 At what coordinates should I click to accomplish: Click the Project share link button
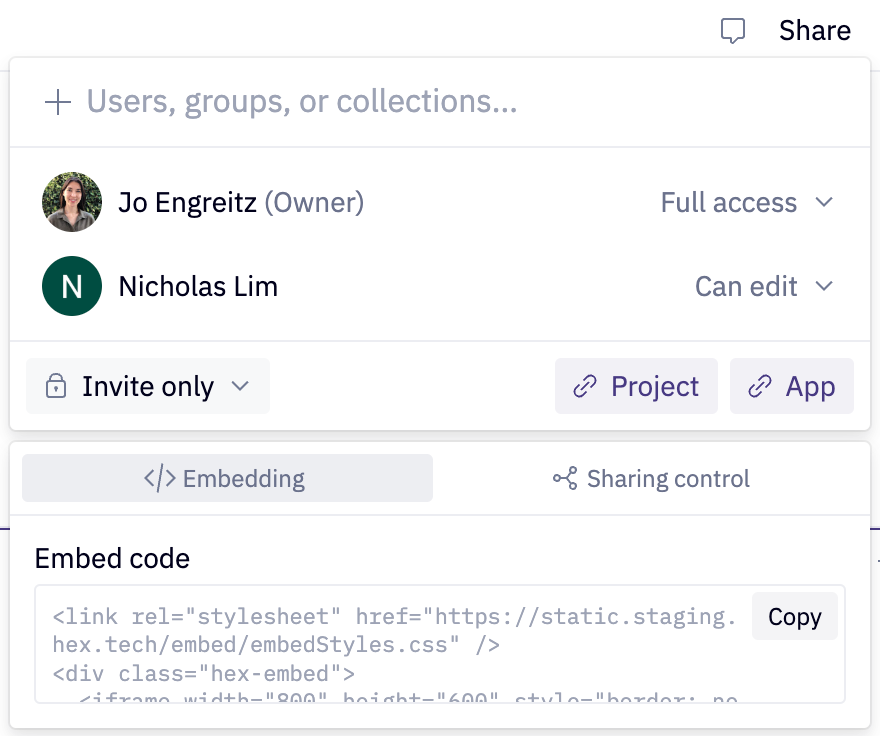tap(636, 386)
